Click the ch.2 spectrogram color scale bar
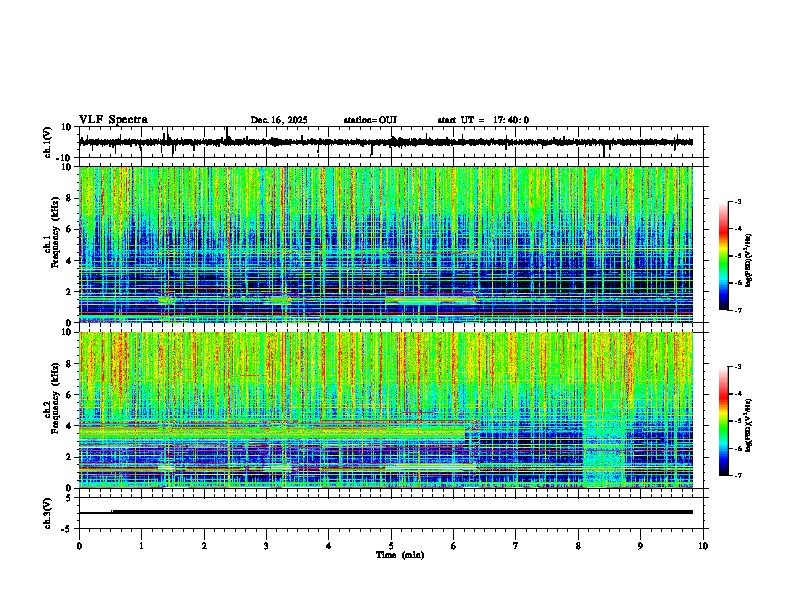The height and width of the screenshot is (612, 792). [x=724, y=421]
